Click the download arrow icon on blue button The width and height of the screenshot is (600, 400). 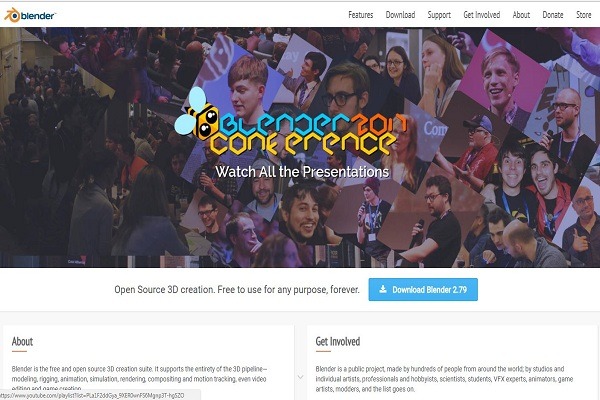click(383, 289)
